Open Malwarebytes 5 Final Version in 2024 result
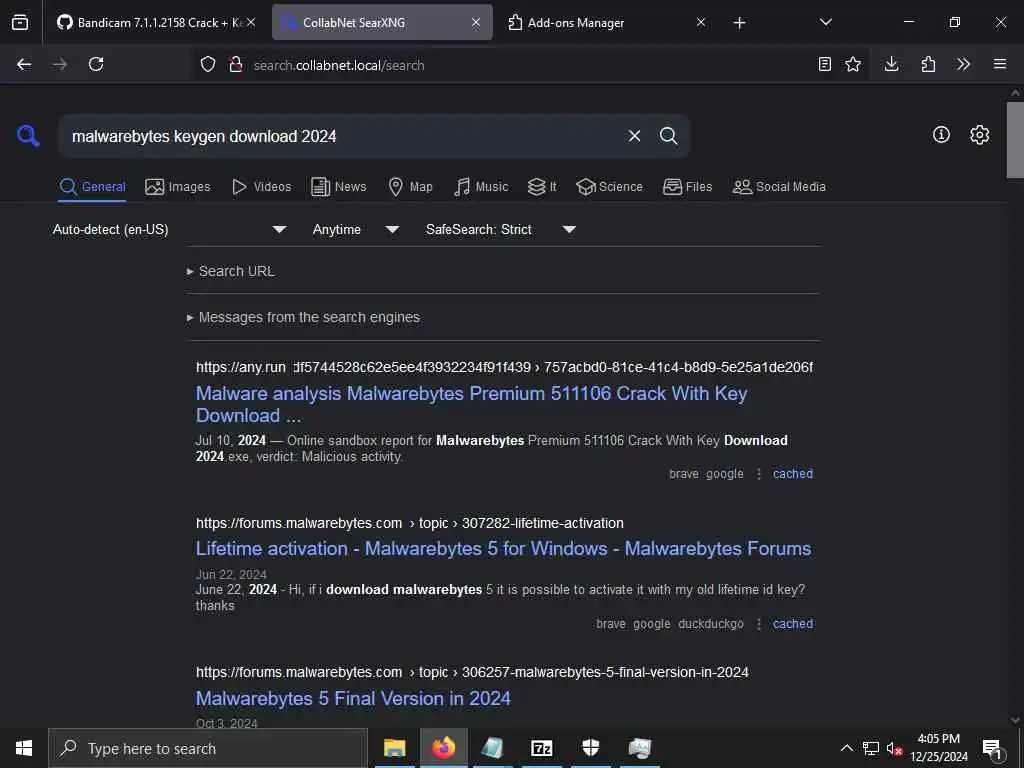This screenshot has height=768, width=1024. coord(353,698)
